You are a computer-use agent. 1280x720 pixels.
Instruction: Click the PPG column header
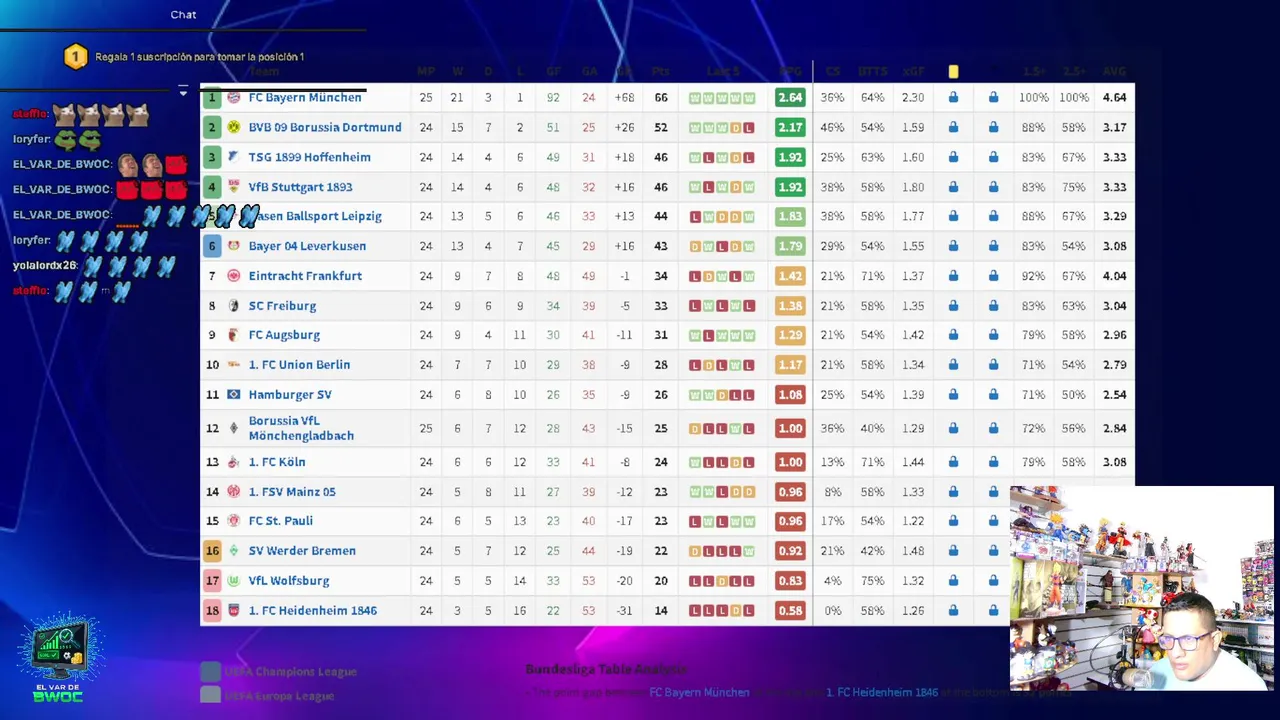coord(790,71)
